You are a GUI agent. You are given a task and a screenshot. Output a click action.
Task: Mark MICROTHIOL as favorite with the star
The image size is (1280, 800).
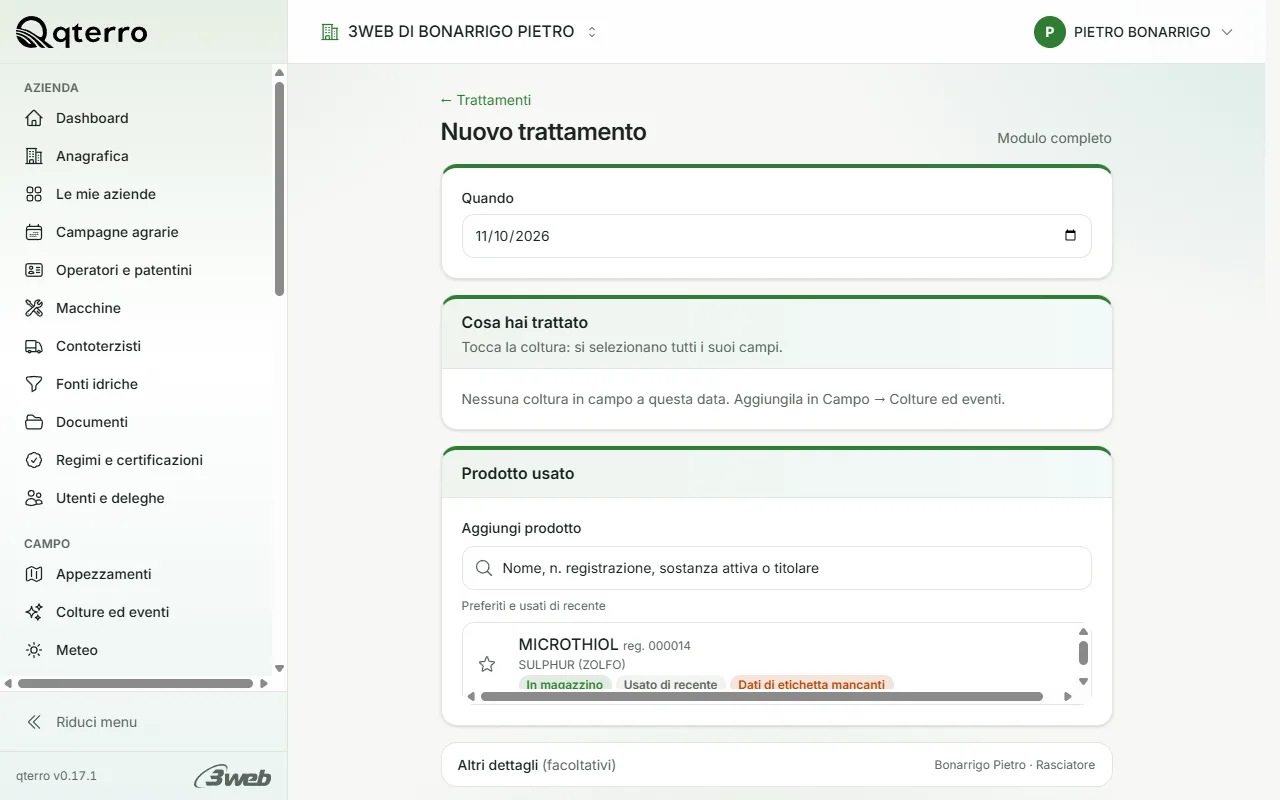tap(487, 664)
